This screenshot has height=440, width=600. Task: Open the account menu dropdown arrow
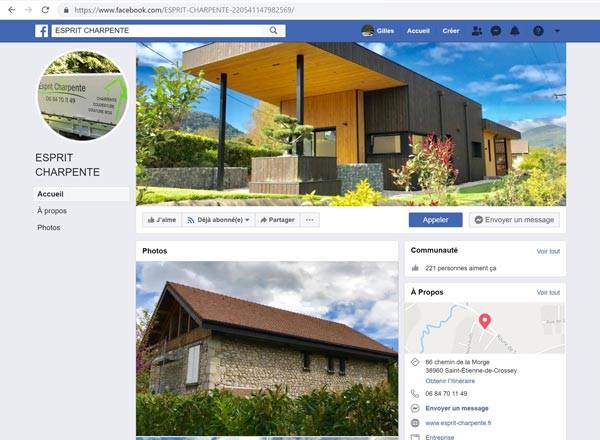pos(557,31)
